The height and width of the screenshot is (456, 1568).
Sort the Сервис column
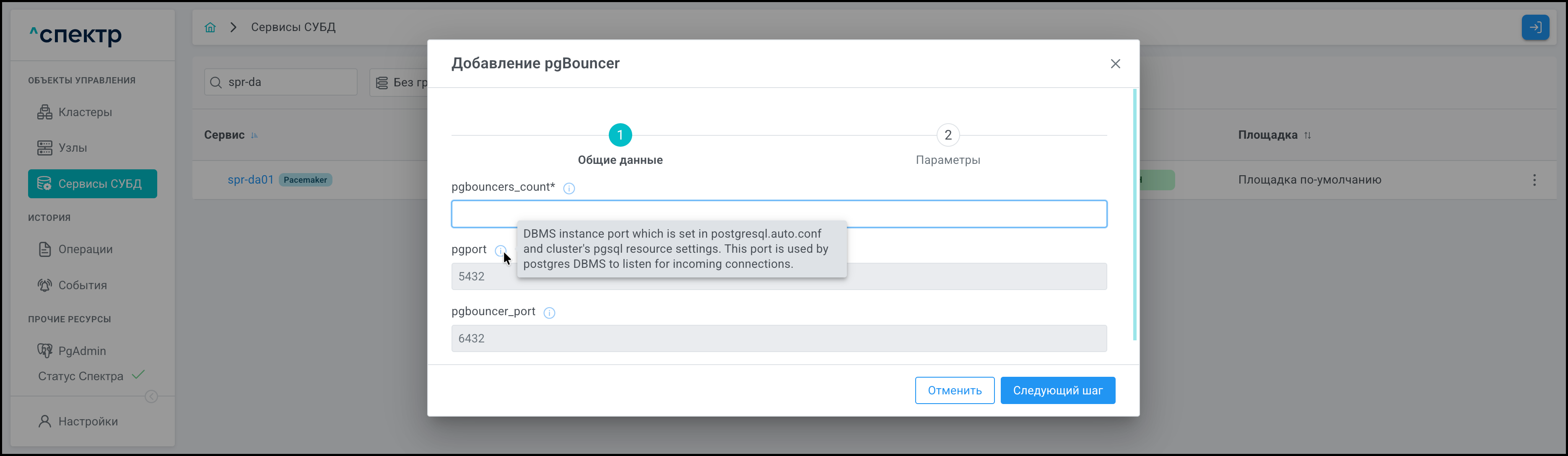(254, 136)
